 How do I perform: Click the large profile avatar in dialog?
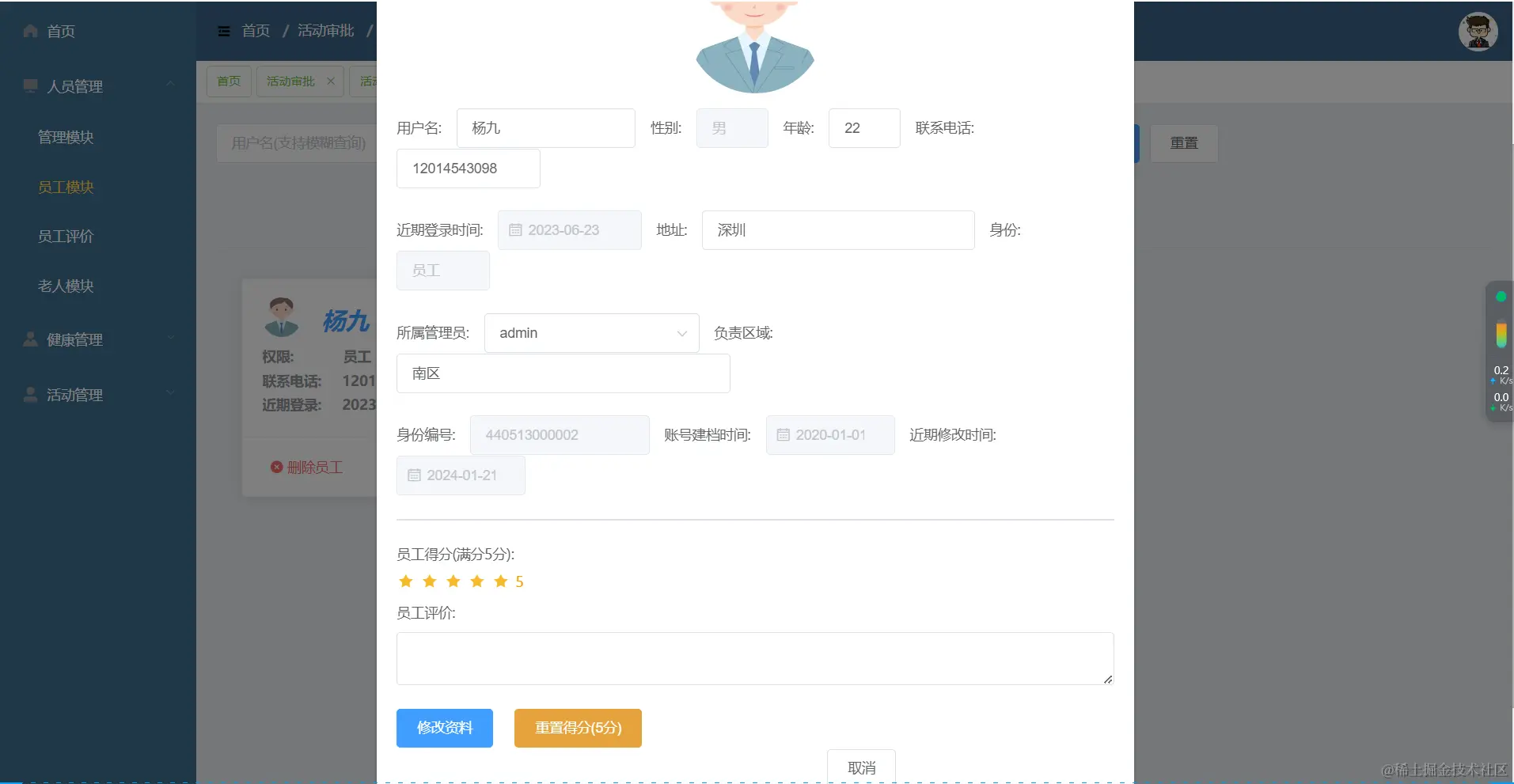click(754, 46)
